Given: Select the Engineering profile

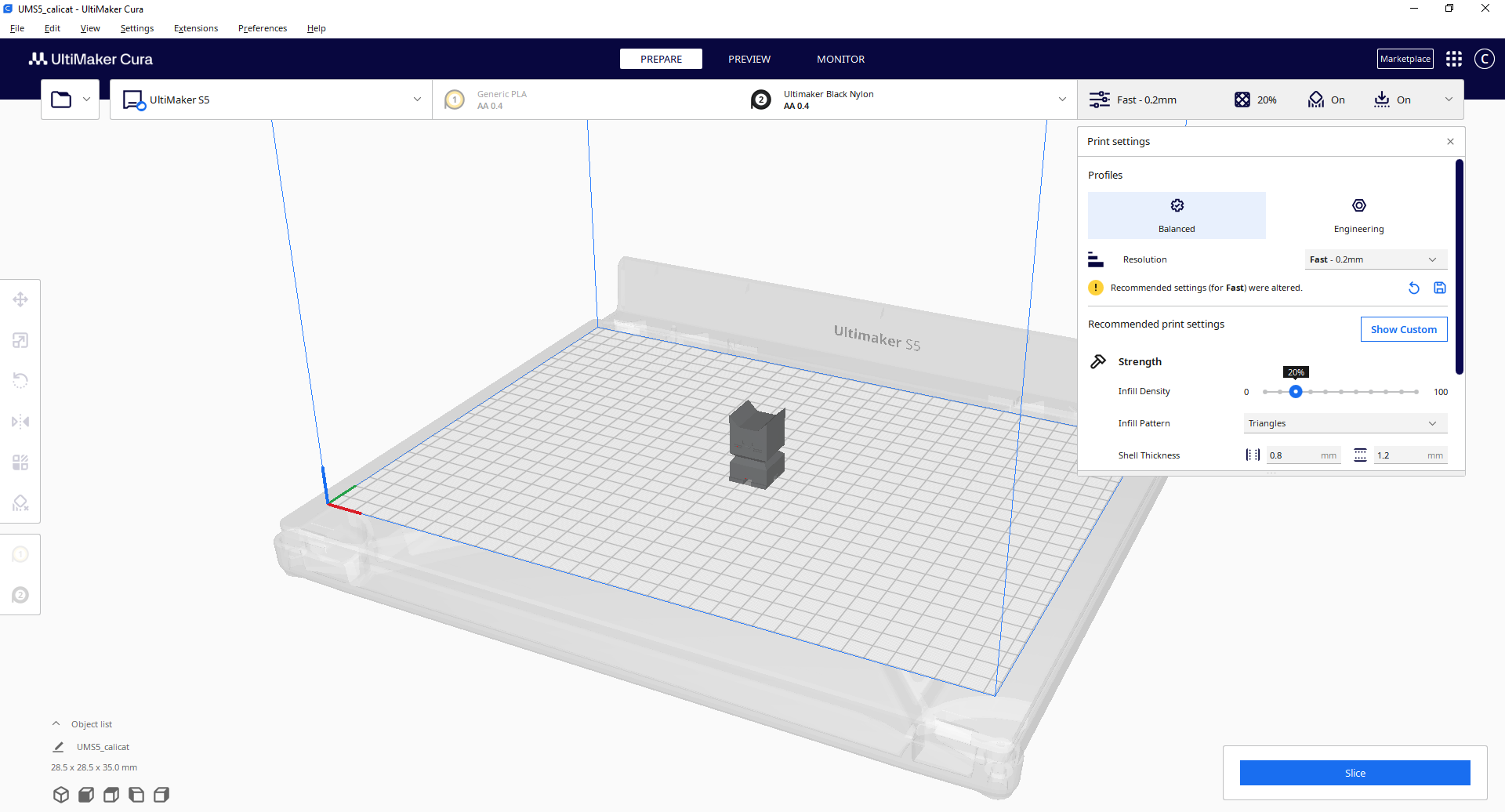Looking at the screenshot, I should pos(1358,216).
